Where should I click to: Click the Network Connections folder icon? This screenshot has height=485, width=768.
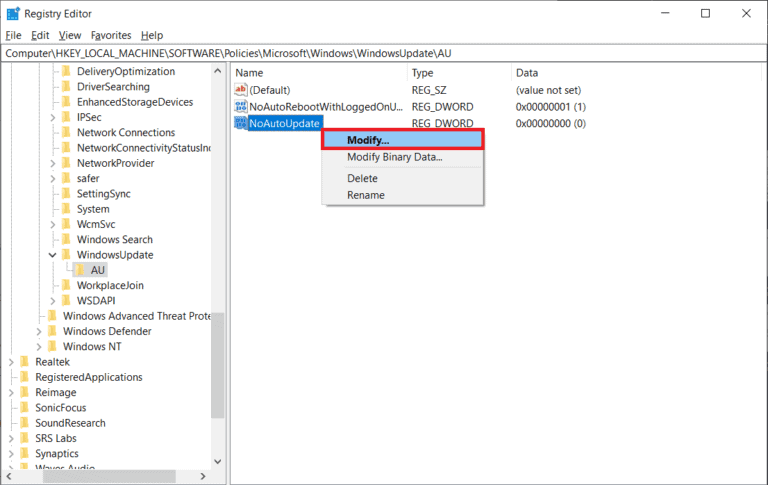point(67,132)
